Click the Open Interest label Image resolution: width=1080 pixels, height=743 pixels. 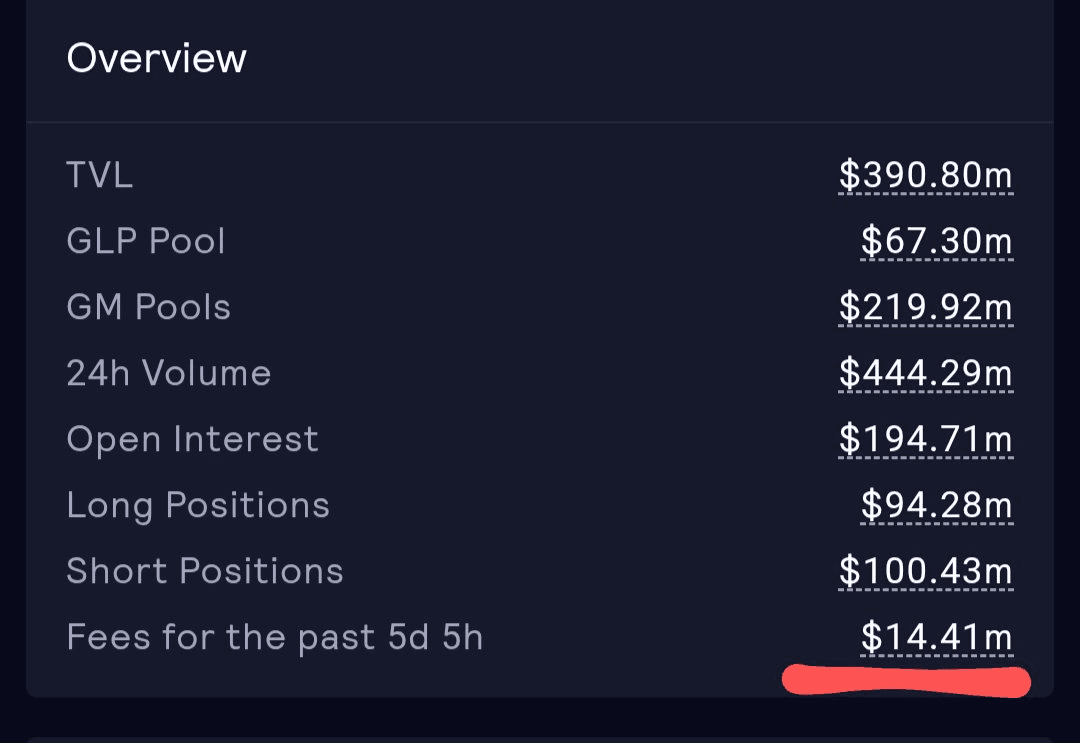coord(192,440)
